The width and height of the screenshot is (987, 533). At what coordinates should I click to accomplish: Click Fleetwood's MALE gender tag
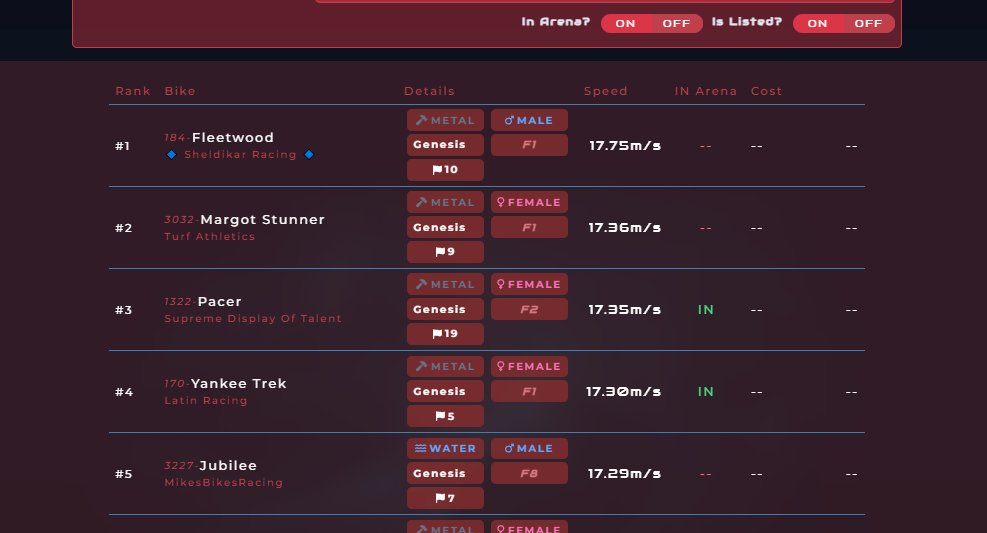529,120
